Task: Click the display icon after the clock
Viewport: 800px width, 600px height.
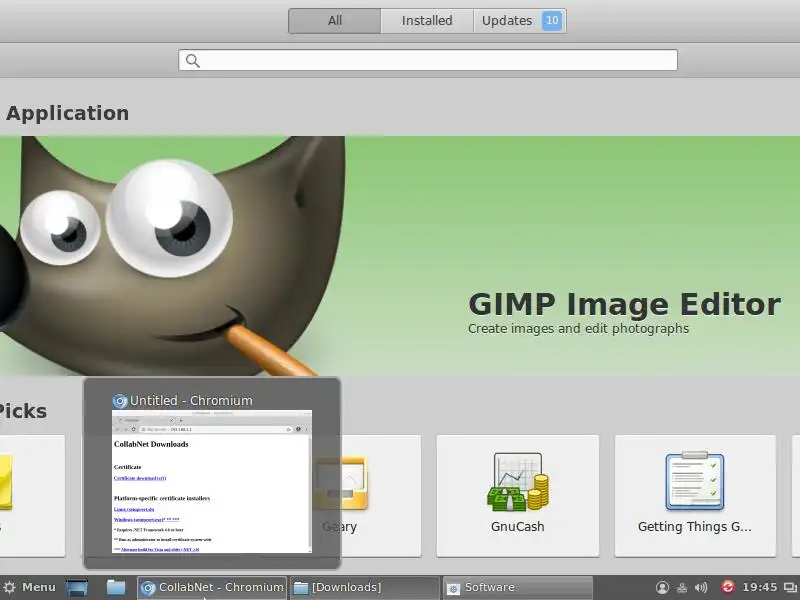Action: tap(790, 588)
